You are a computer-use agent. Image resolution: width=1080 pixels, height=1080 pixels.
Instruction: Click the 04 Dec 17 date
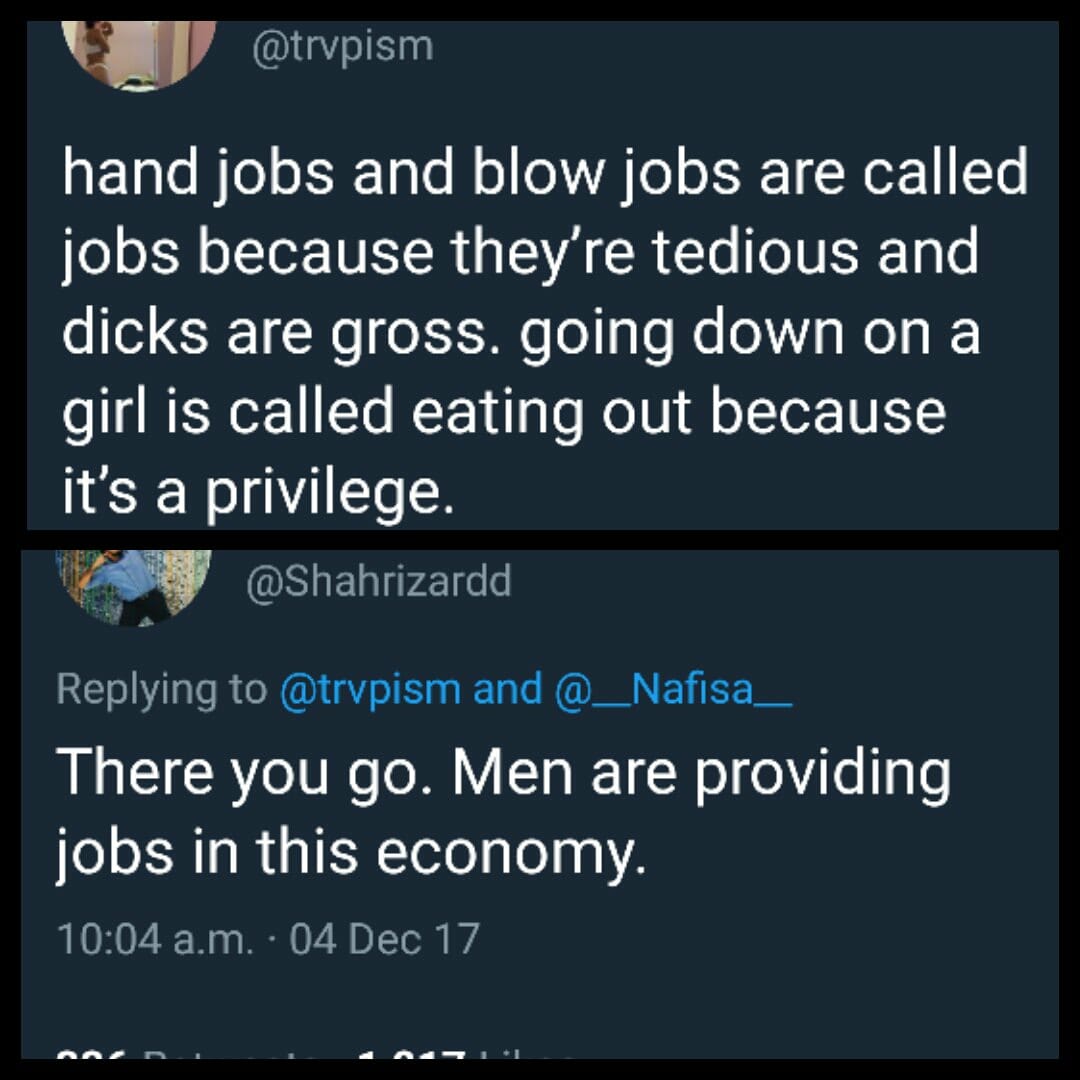click(x=384, y=939)
